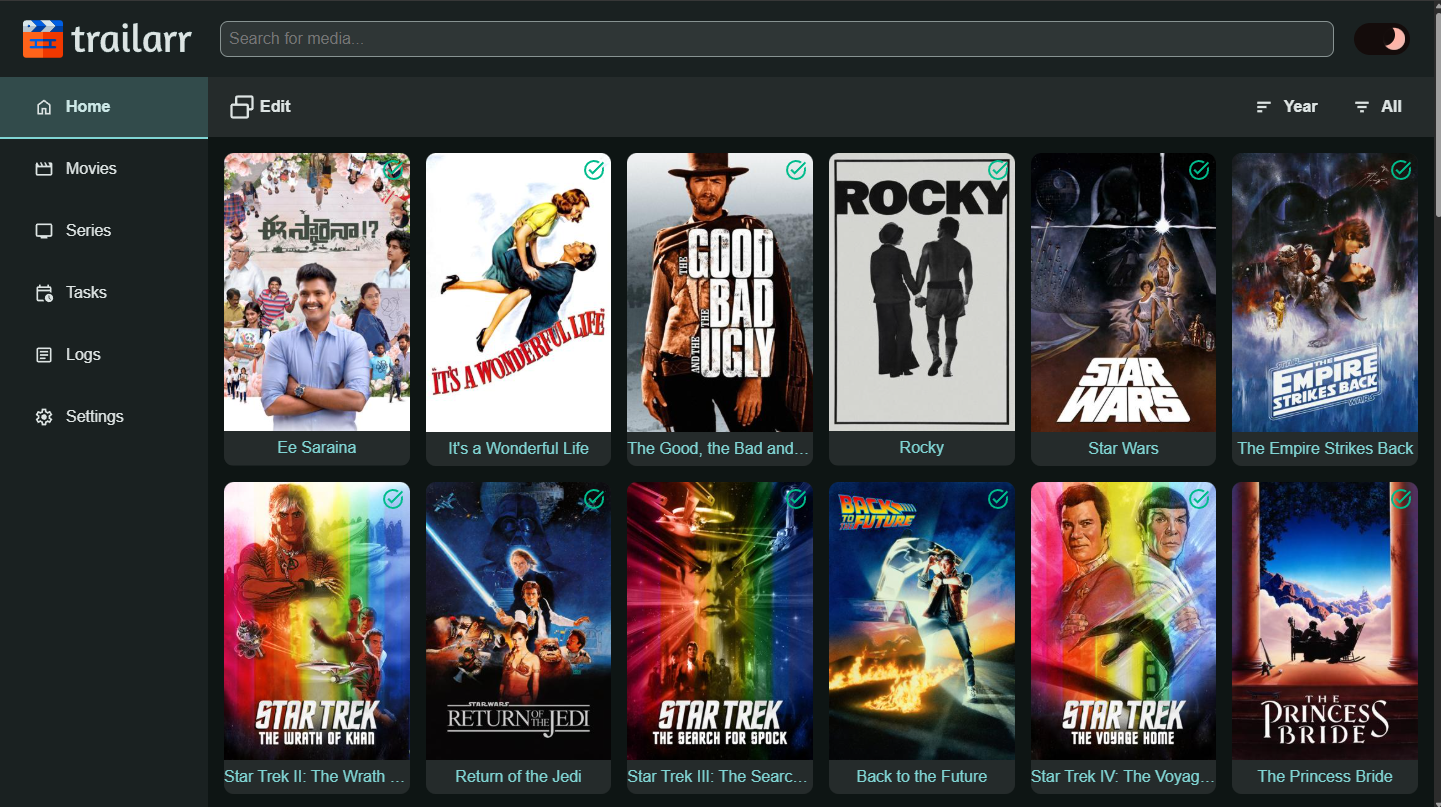This screenshot has height=807, width=1441.
Task: Click the sort lines icon beside Year
Action: pos(1264,107)
